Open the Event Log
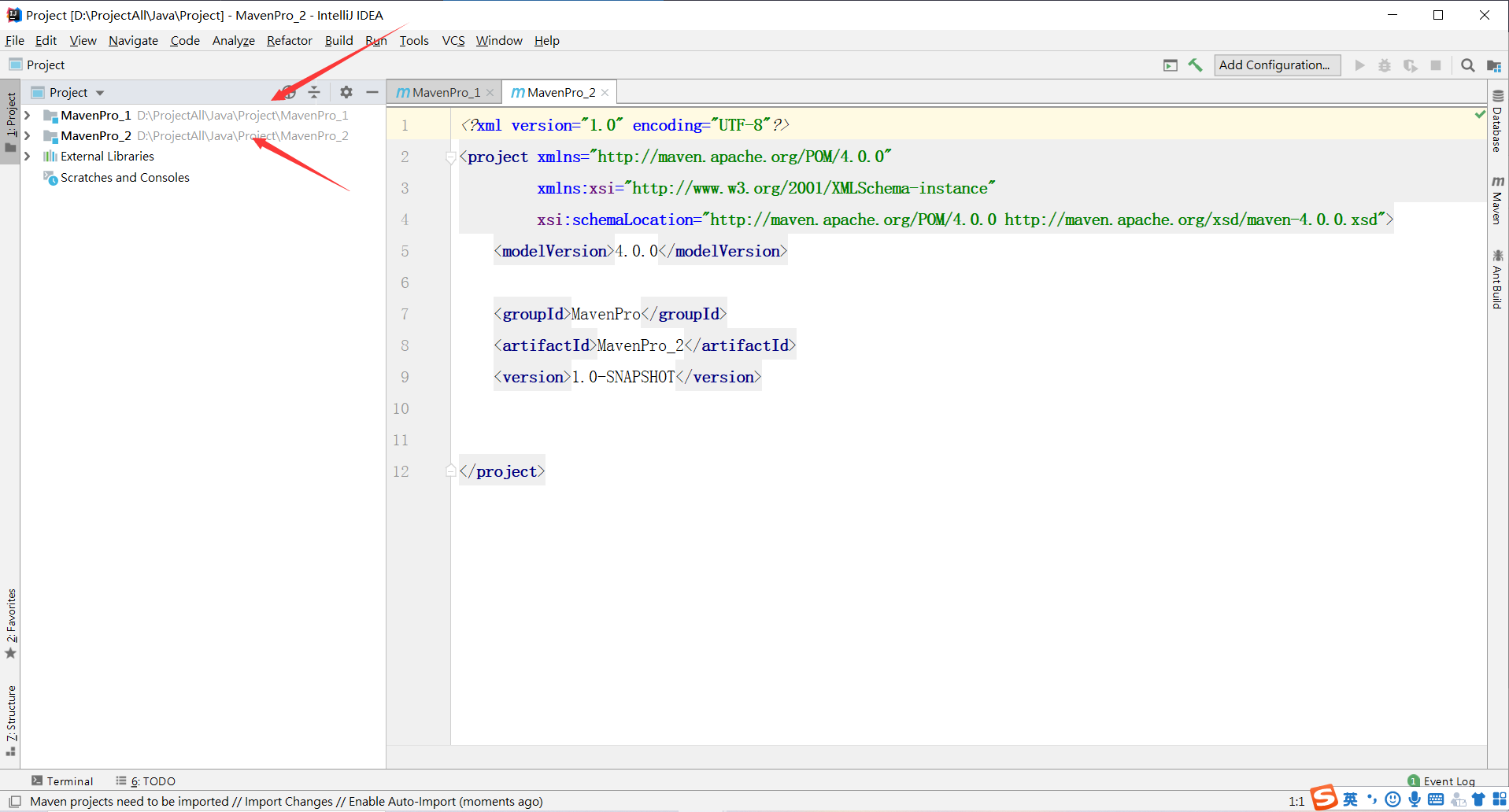 (1441, 781)
